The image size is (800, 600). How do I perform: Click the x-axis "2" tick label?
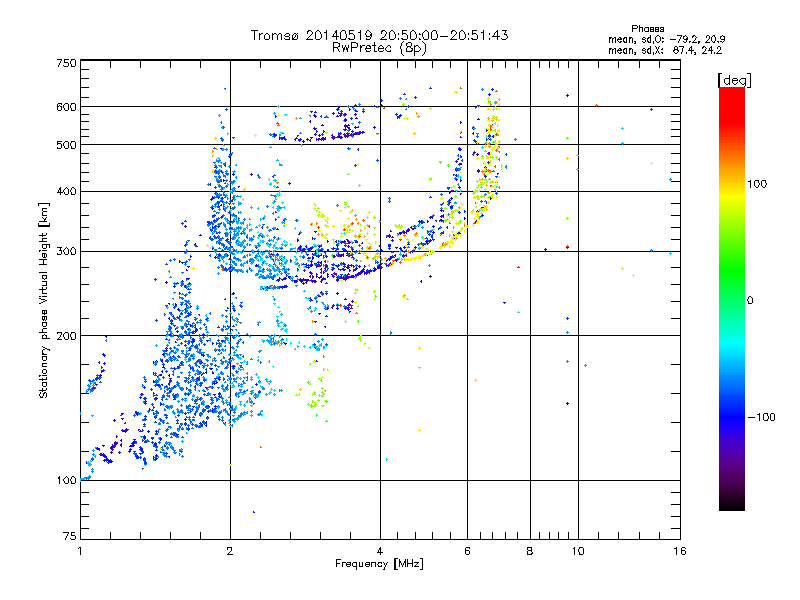[230, 551]
